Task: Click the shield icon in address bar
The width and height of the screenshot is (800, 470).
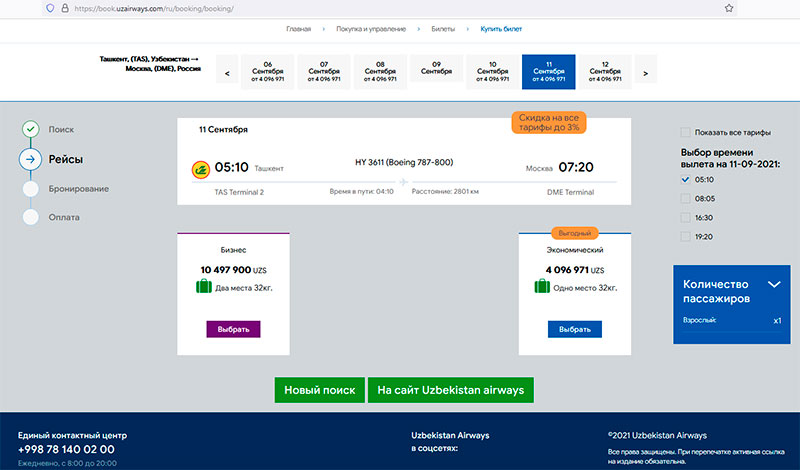Action: click(49, 7)
